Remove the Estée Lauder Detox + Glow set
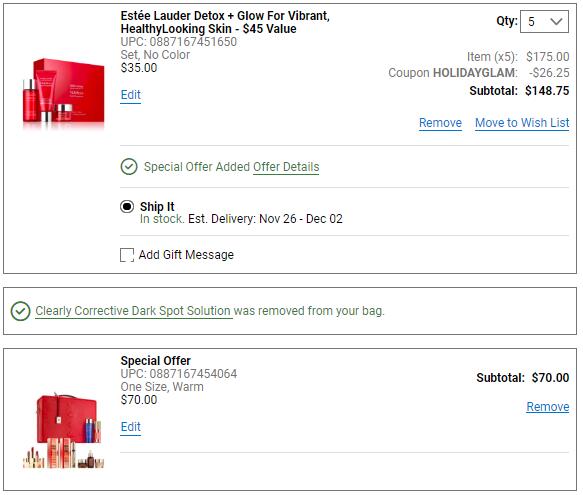This screenshot has height=495, width=583. coord(440,123)
